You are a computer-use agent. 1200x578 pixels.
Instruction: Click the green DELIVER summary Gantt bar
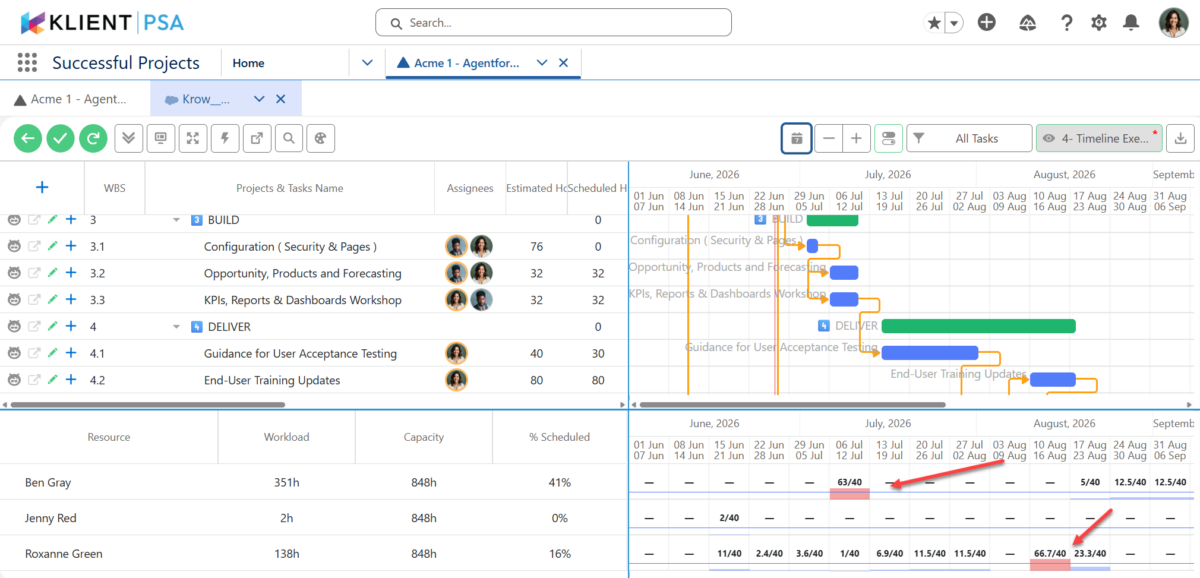pyautogui.click(x=978, y=326)
